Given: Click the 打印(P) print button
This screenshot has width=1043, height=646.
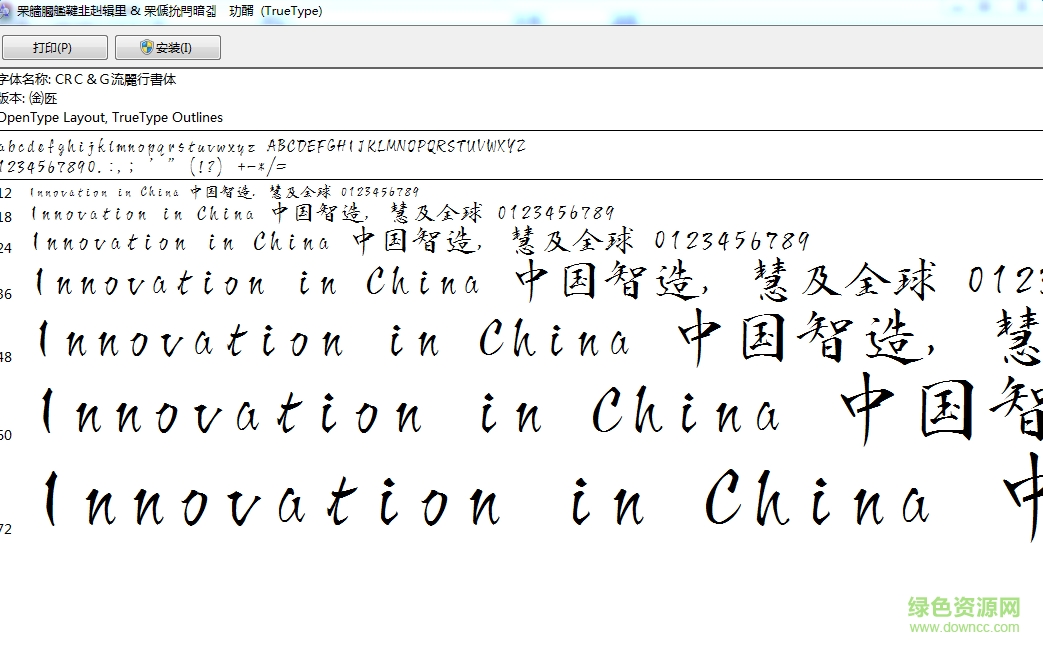Looking at the screenshot, I should pyautogui.click(x=55, y=48).
